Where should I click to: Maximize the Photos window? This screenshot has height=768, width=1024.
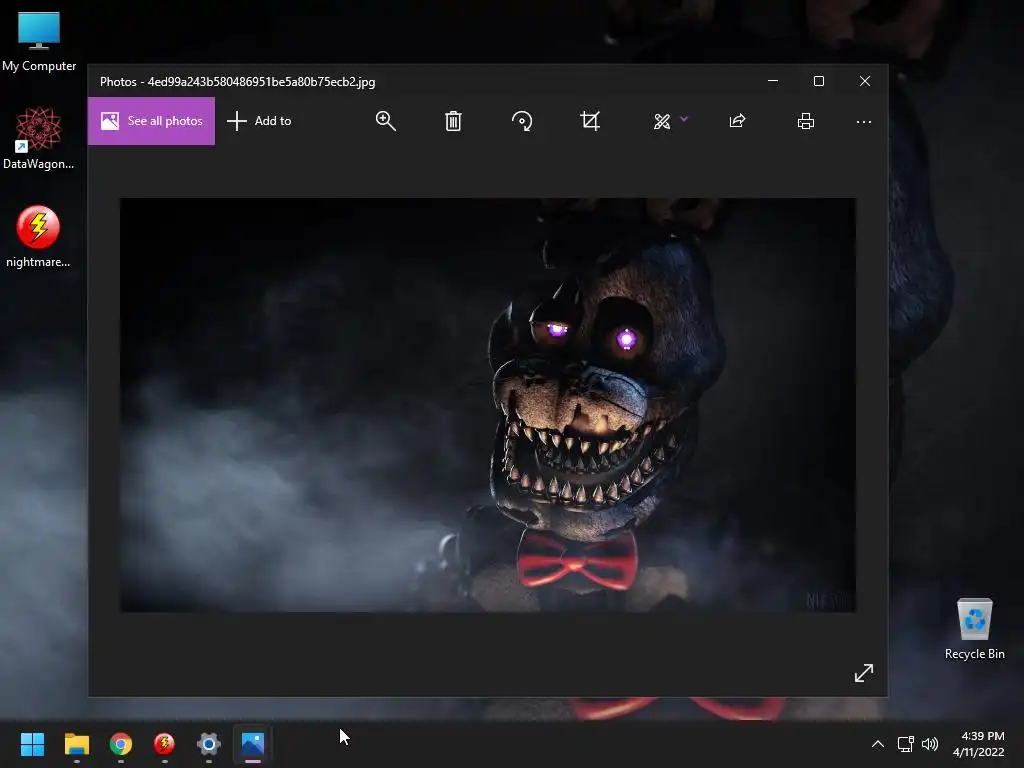click(819, 81)
